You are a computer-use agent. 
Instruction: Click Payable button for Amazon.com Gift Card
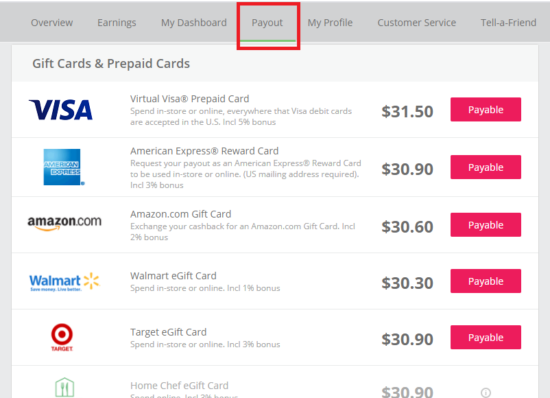(x=486, y=225)
